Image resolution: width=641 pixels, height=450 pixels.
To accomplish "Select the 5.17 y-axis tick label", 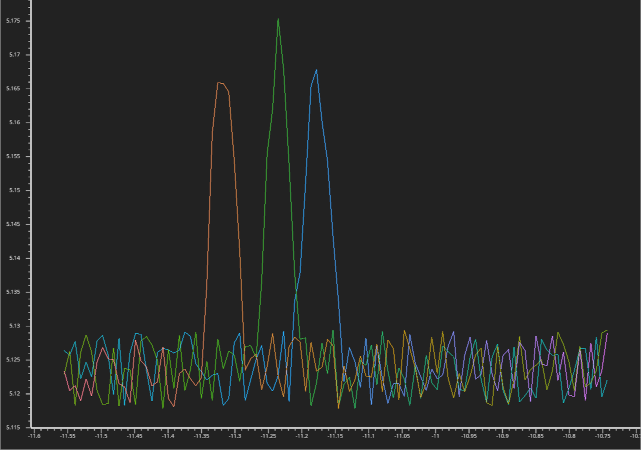I will (x=15, y=55).
